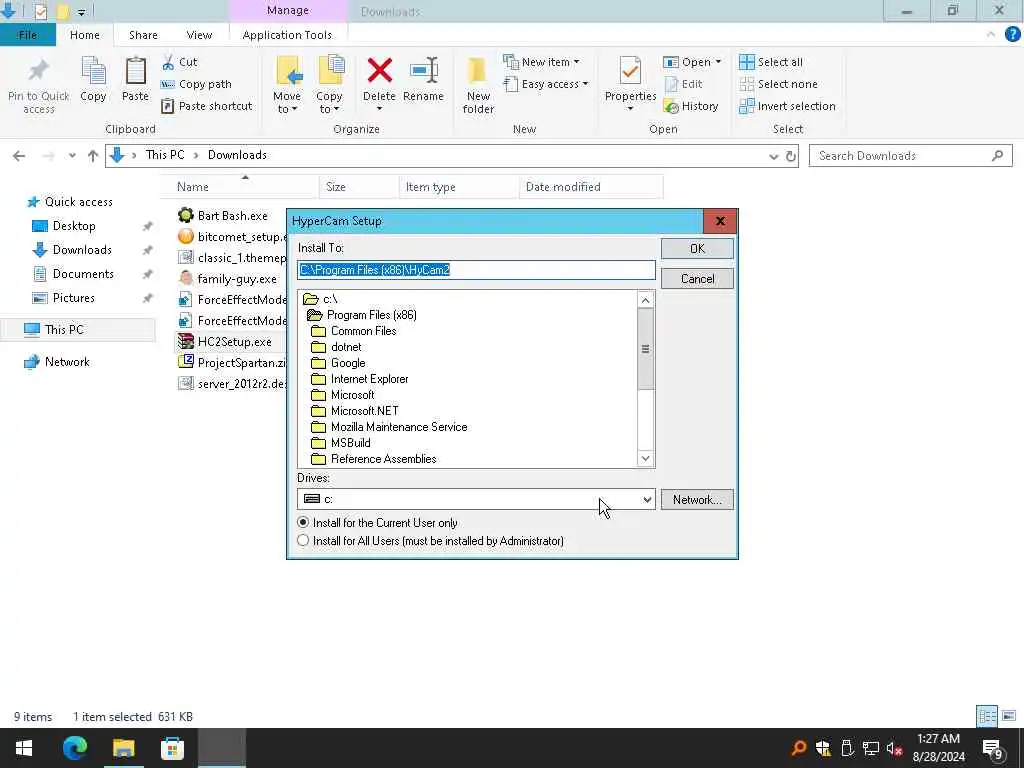Switch to the Share ribbon tab
Image resolution: width=1024 pixels, height=768 pixels.
(x=143, y=35)
